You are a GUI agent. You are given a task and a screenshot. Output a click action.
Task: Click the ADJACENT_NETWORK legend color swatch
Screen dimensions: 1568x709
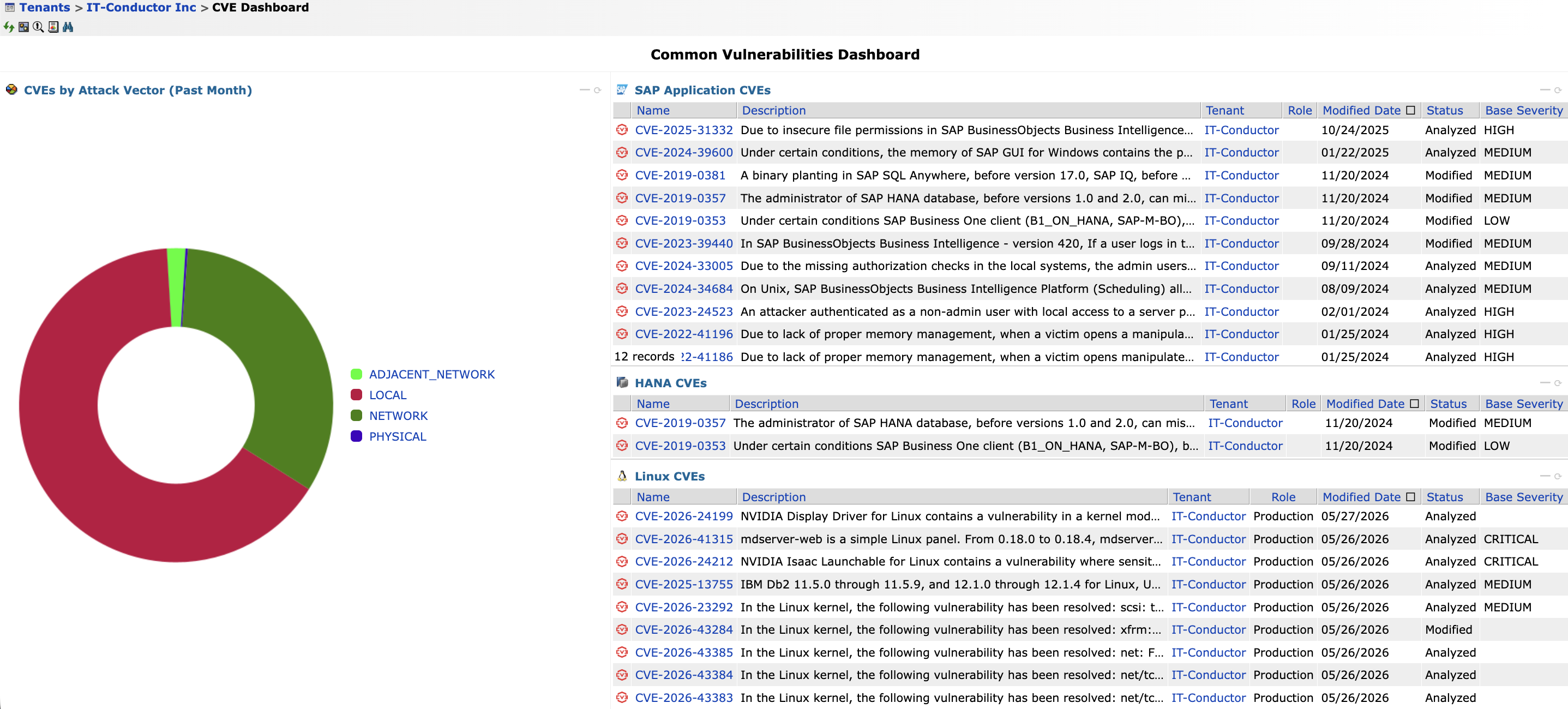[357, 374]
